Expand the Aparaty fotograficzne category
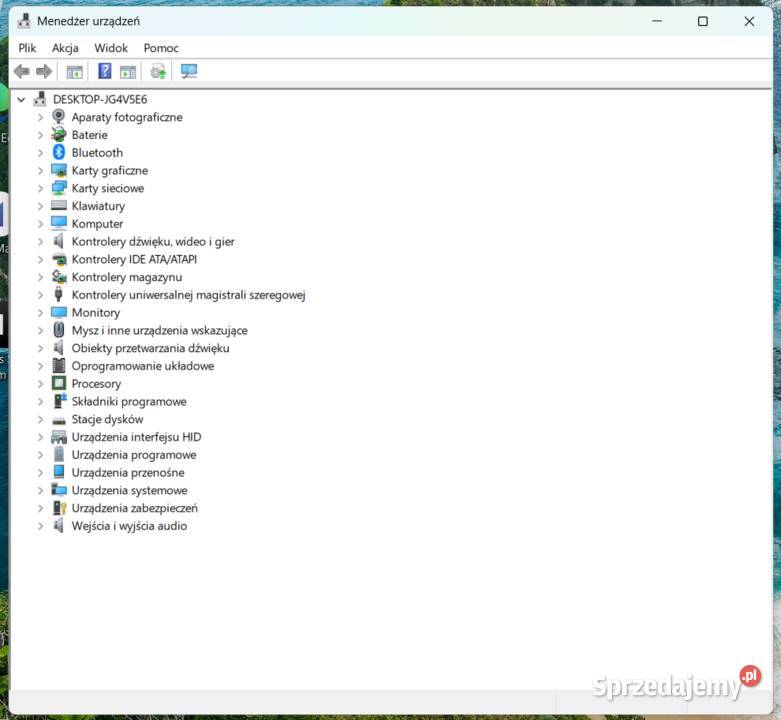Image resolution: width=781 pixels, height=720 pixels. [x=40, y=118]
